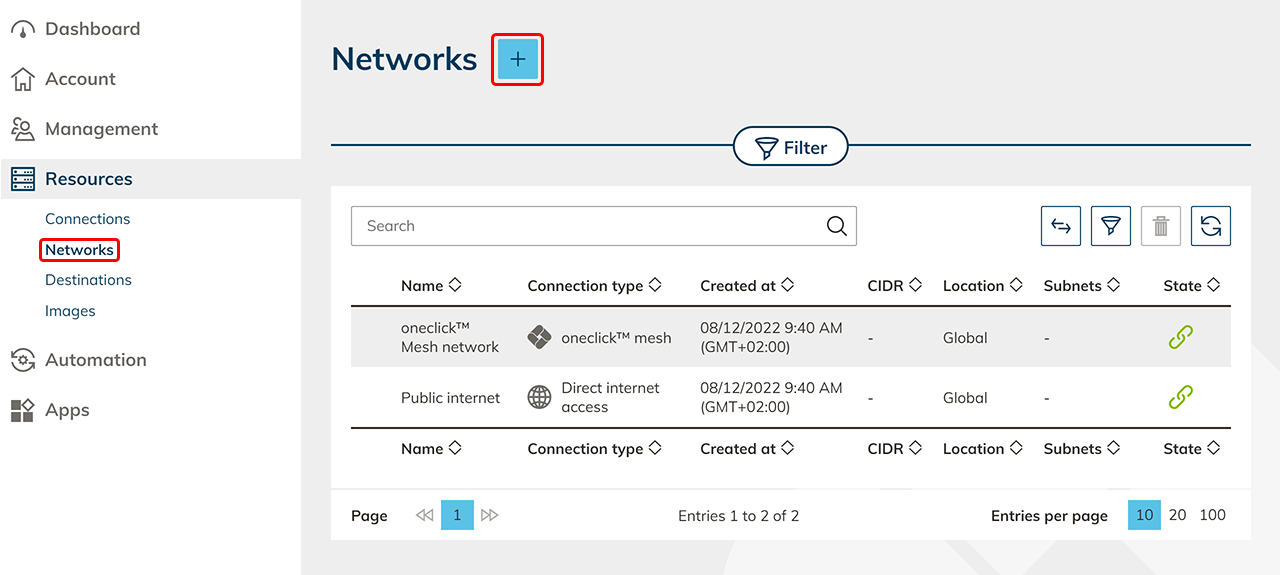This screenshot has height=575, width=1280.
Task: Sort by Connection type column header
Action: 594,286
